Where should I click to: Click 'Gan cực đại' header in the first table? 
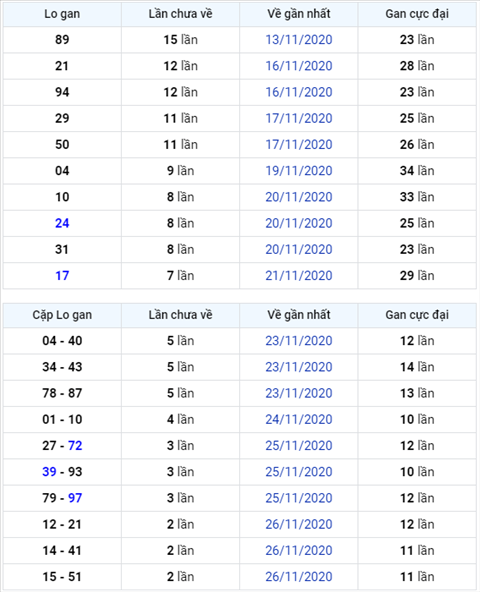(417, 14)
